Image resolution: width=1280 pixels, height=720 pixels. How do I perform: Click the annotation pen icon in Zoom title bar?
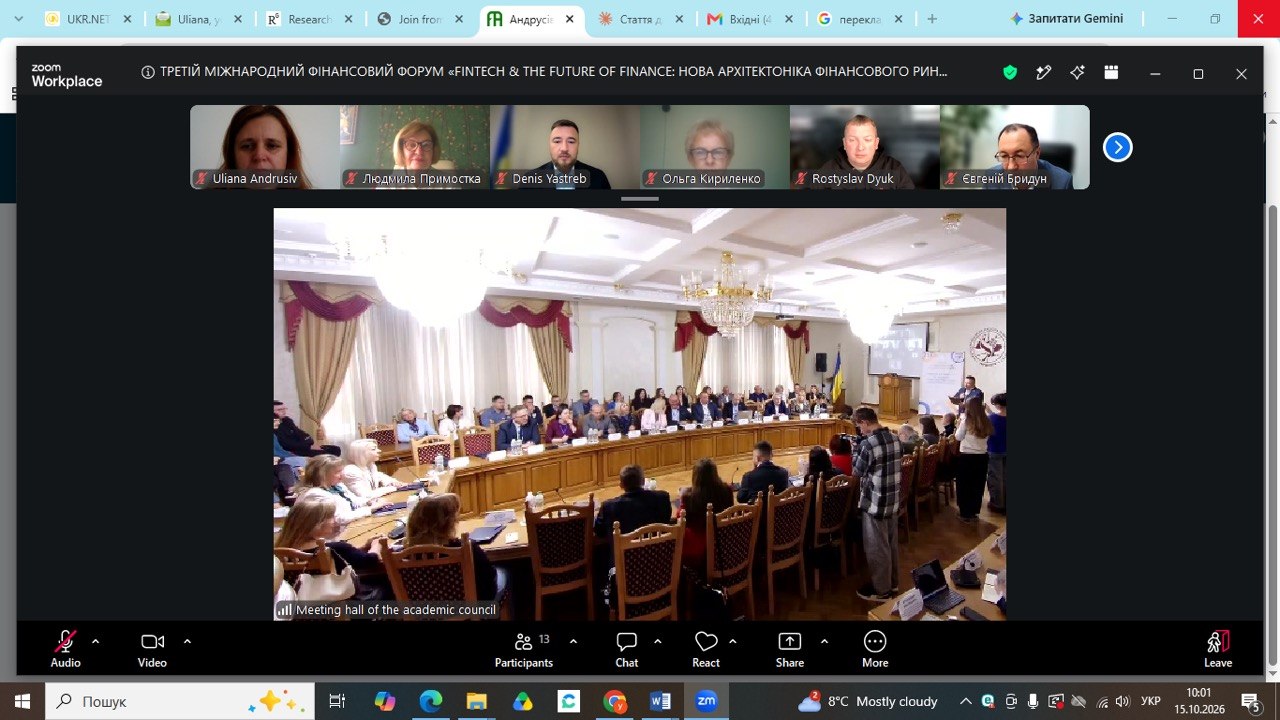[x=1043, y=72]
